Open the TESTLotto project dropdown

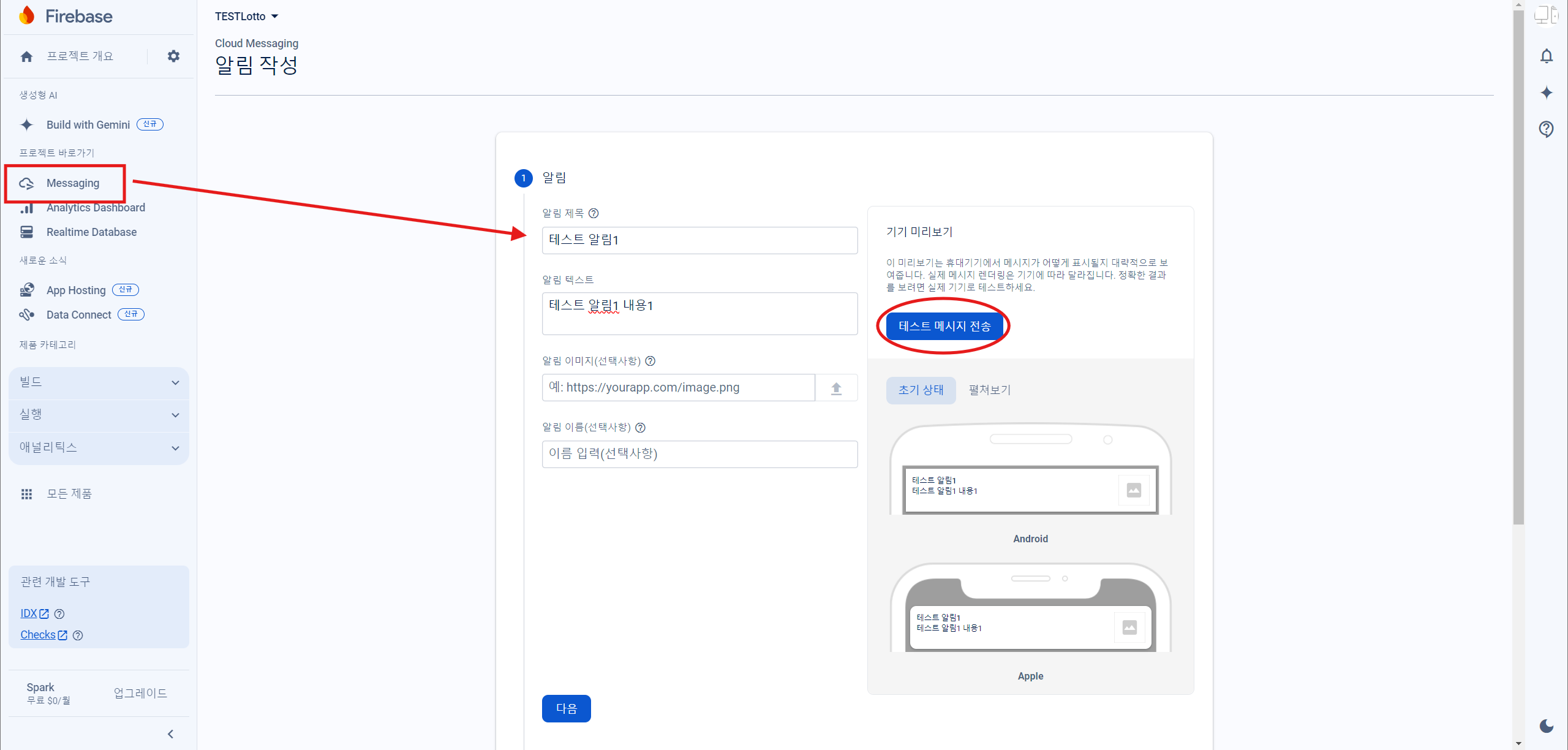point(246,17)
